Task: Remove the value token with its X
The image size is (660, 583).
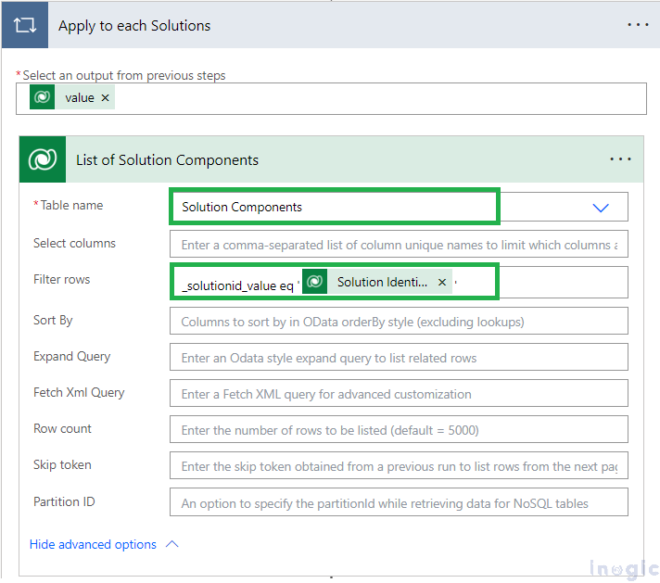Action: 105,98
